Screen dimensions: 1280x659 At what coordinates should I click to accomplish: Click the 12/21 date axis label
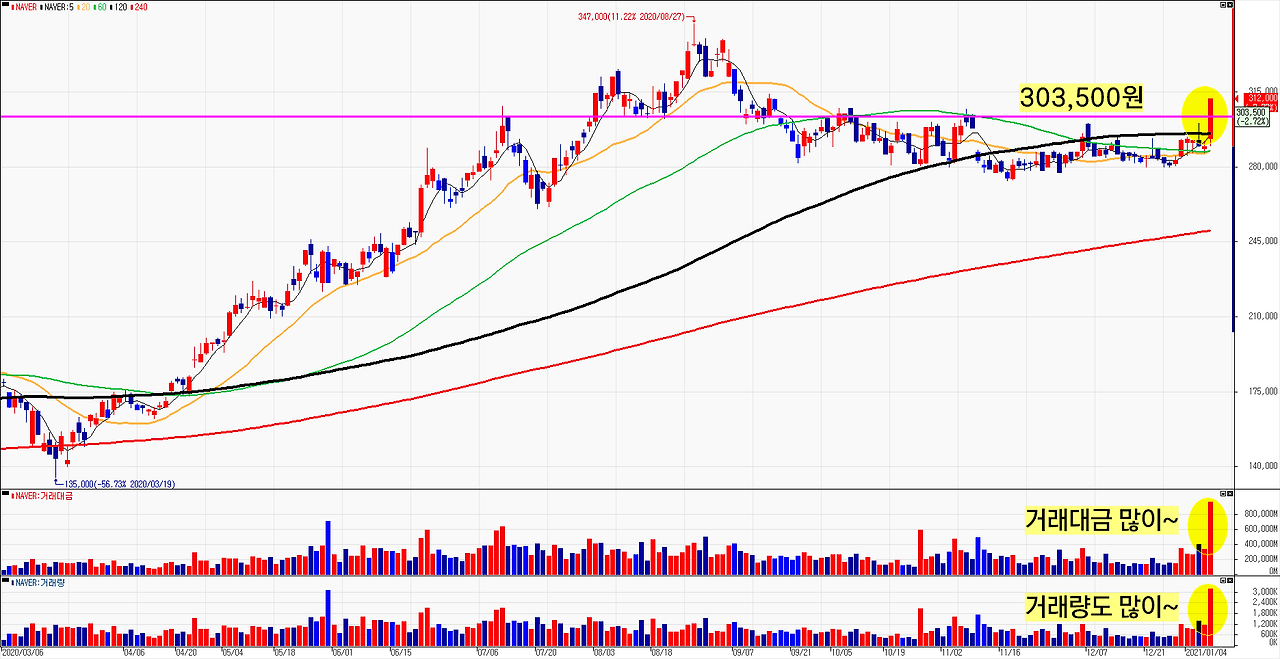pyautogui.click(x=1154, y=652)
